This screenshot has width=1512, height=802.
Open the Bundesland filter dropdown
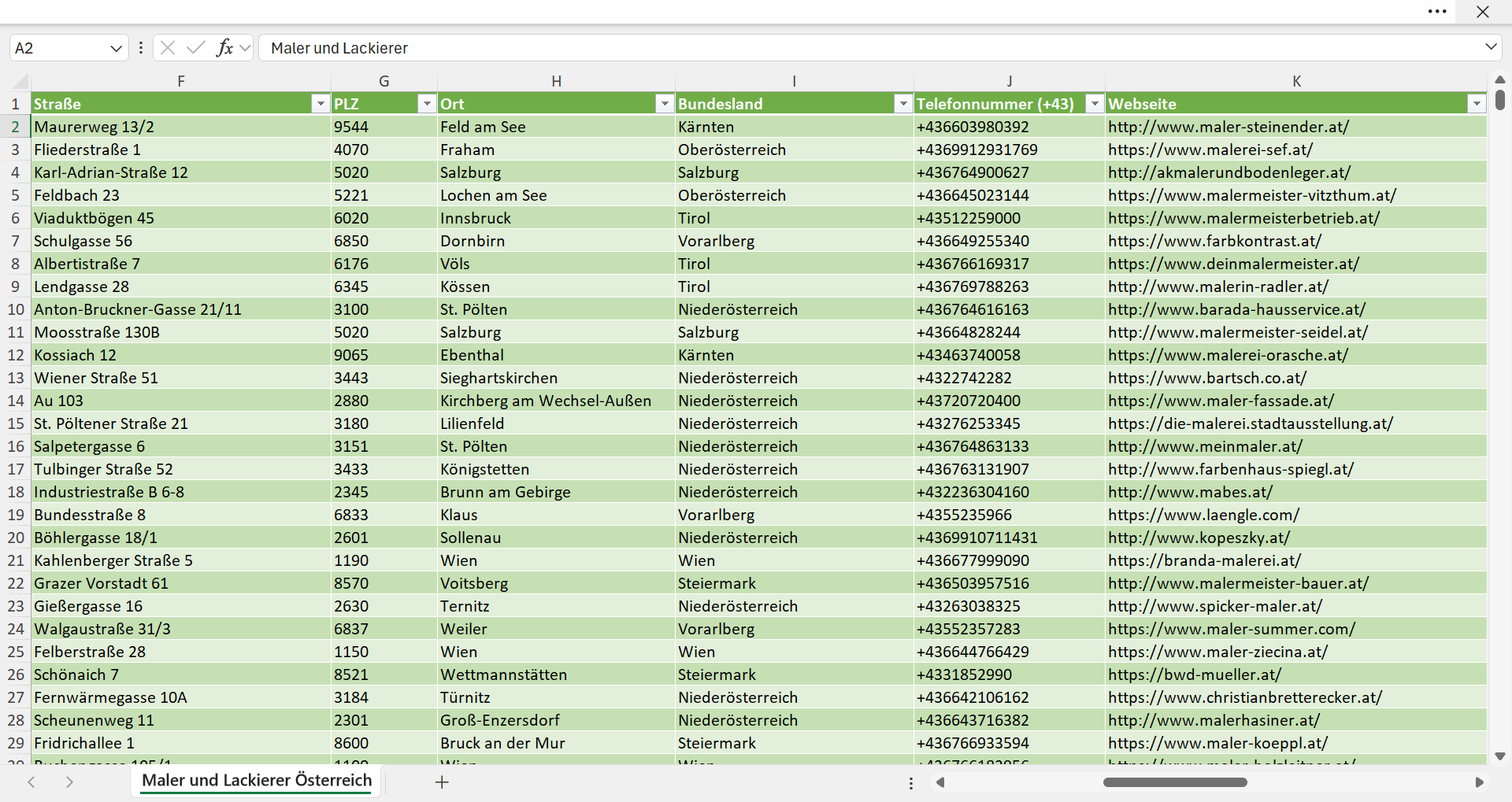point(902,104)
